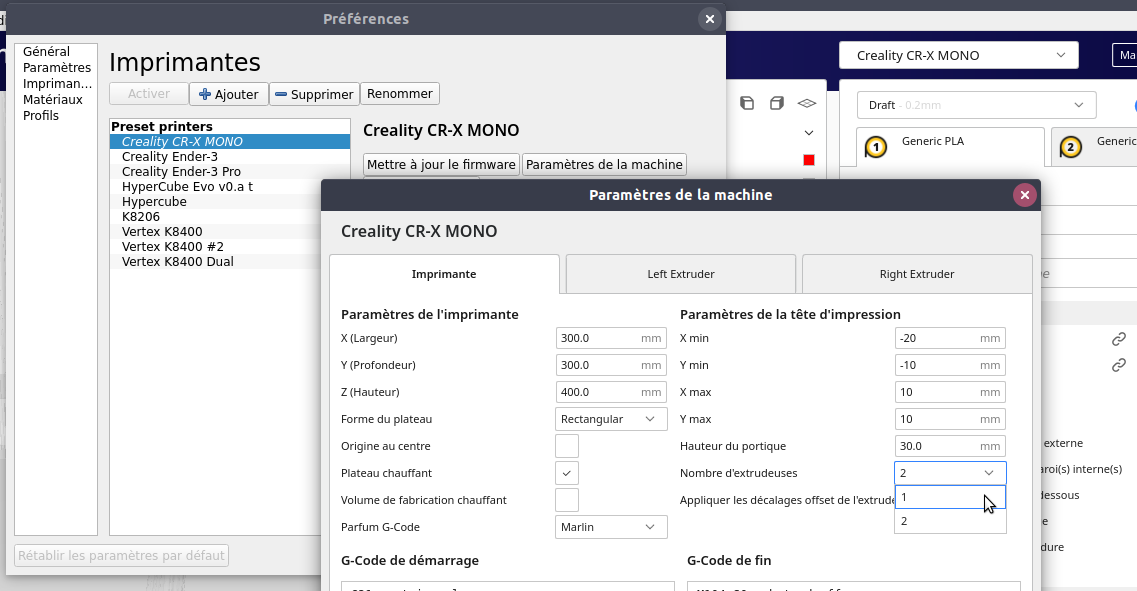The width and height of the screenshot is (1137, 591).
Task: Click the Supprimer button
Action: pos(314,94)
